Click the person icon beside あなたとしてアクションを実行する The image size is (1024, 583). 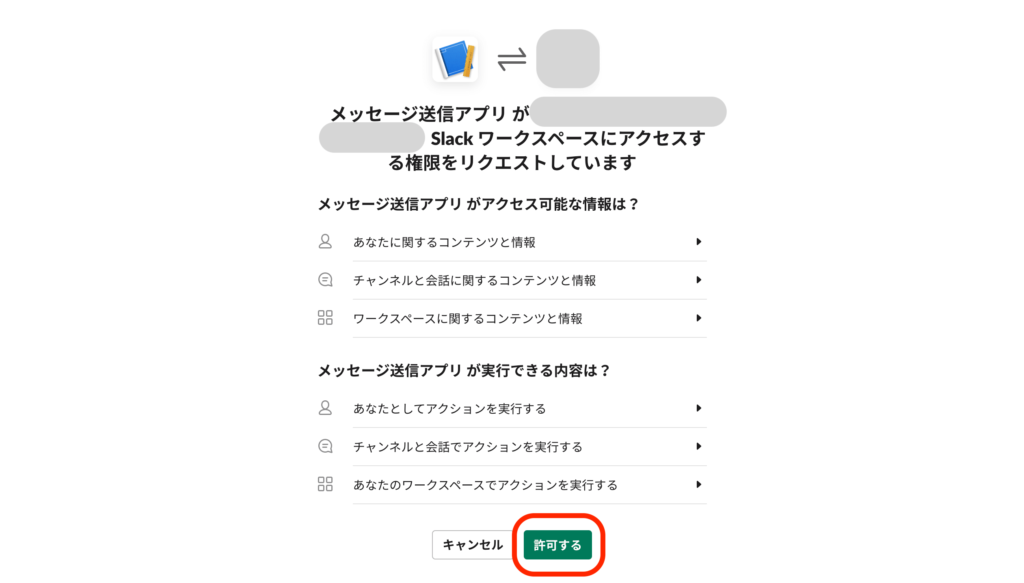[323, 408]
